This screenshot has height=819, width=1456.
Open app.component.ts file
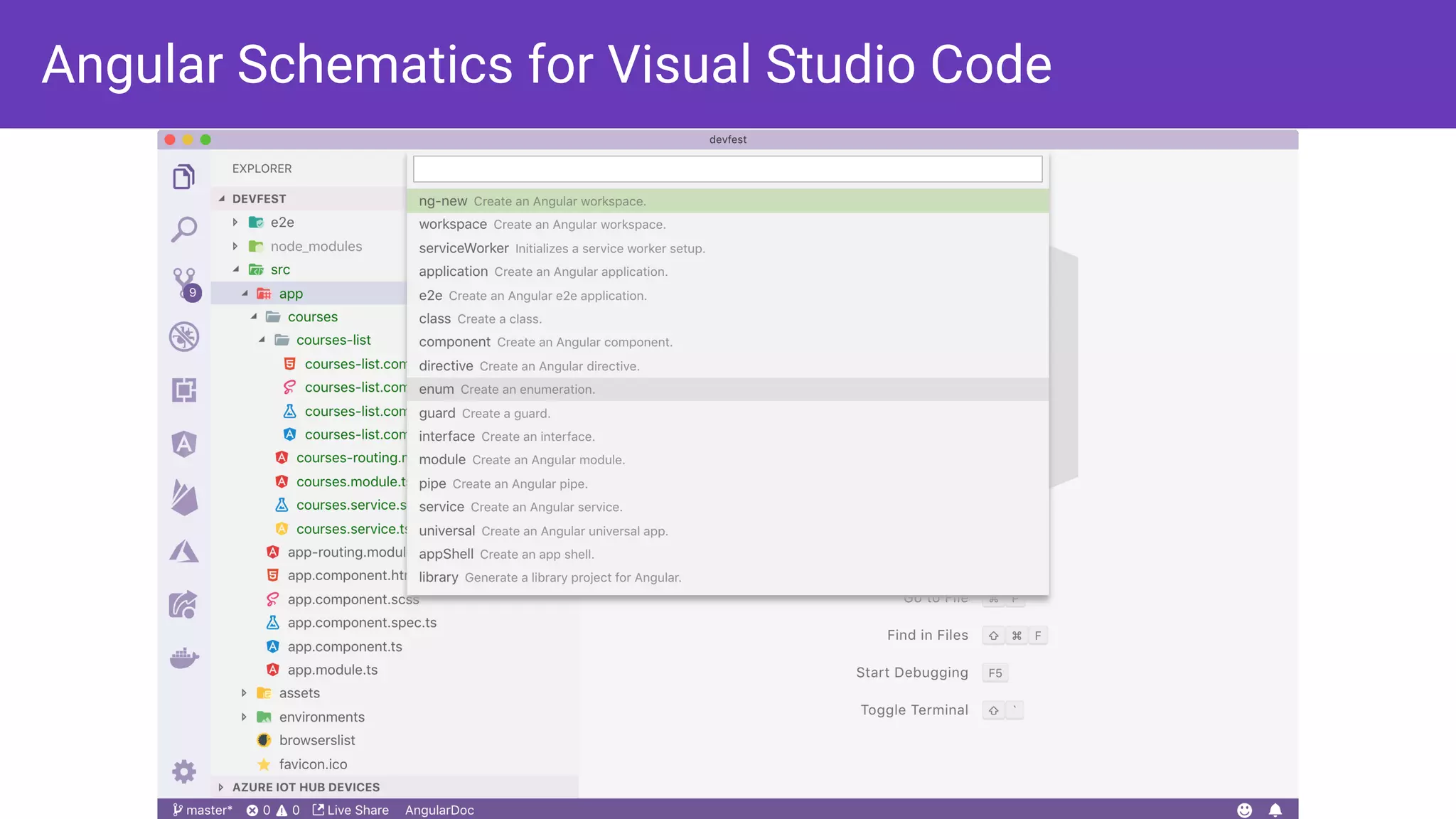[345, 646]
